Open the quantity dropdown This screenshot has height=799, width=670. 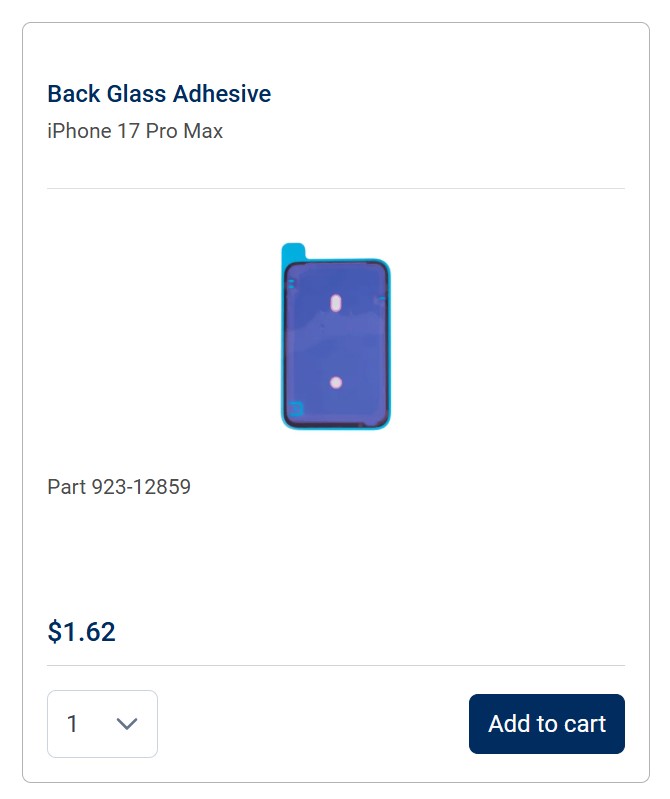(x=102, y=724)
